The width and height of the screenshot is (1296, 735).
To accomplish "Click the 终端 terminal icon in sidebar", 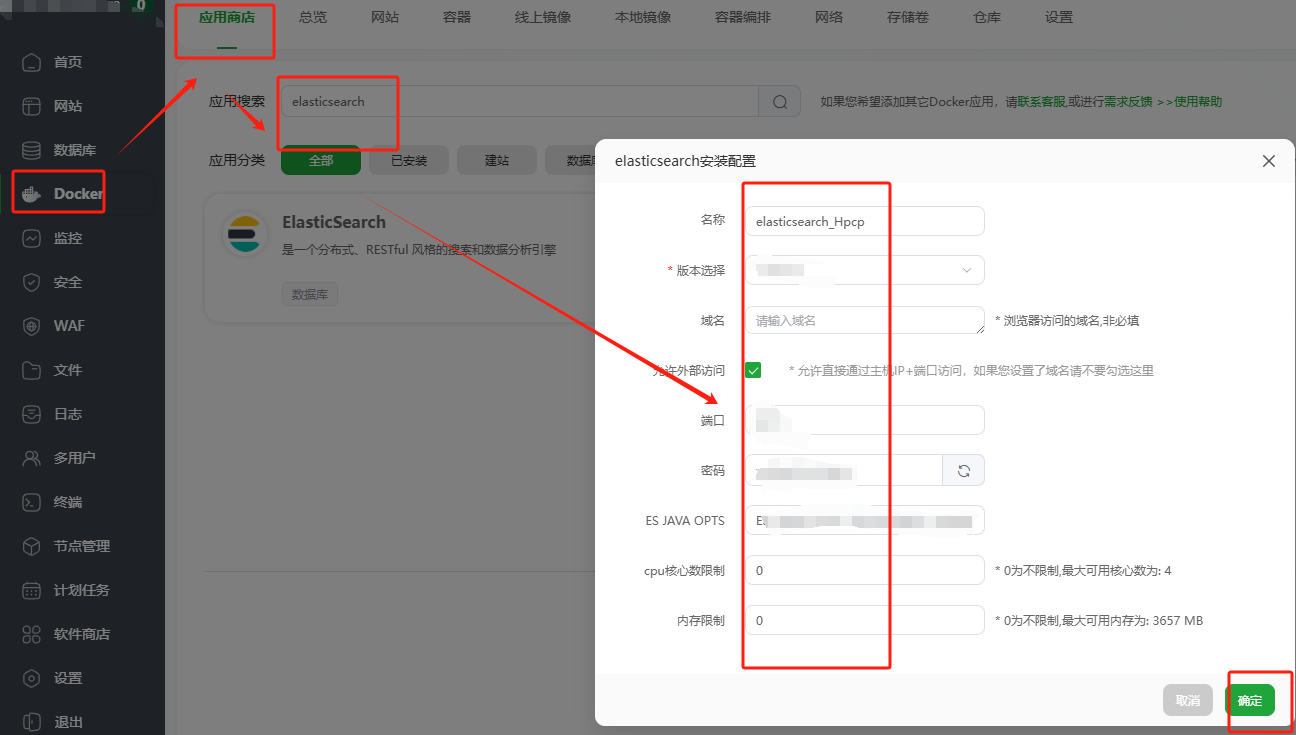I will [x=33, y=502].
